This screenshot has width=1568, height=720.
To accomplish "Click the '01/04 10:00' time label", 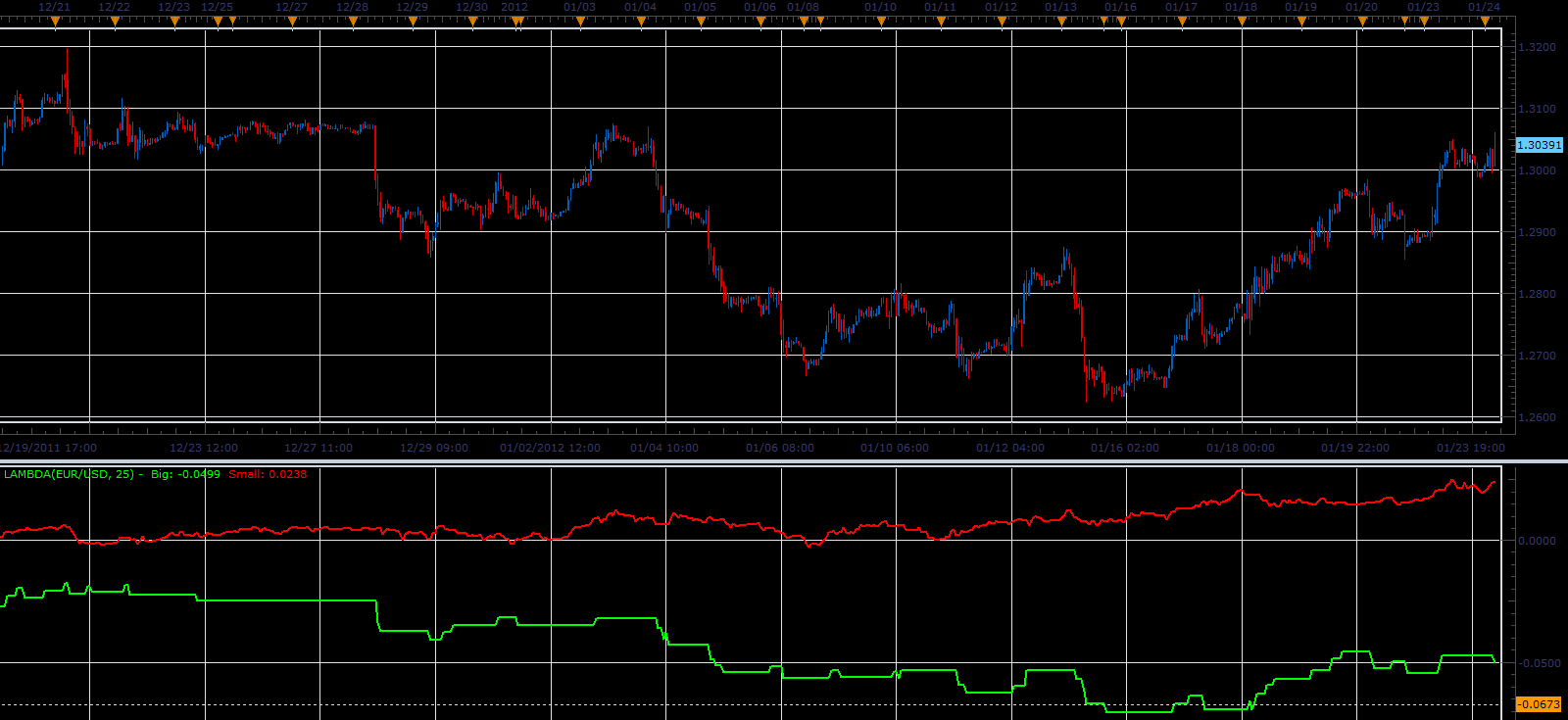I will [x=664, y=448].
